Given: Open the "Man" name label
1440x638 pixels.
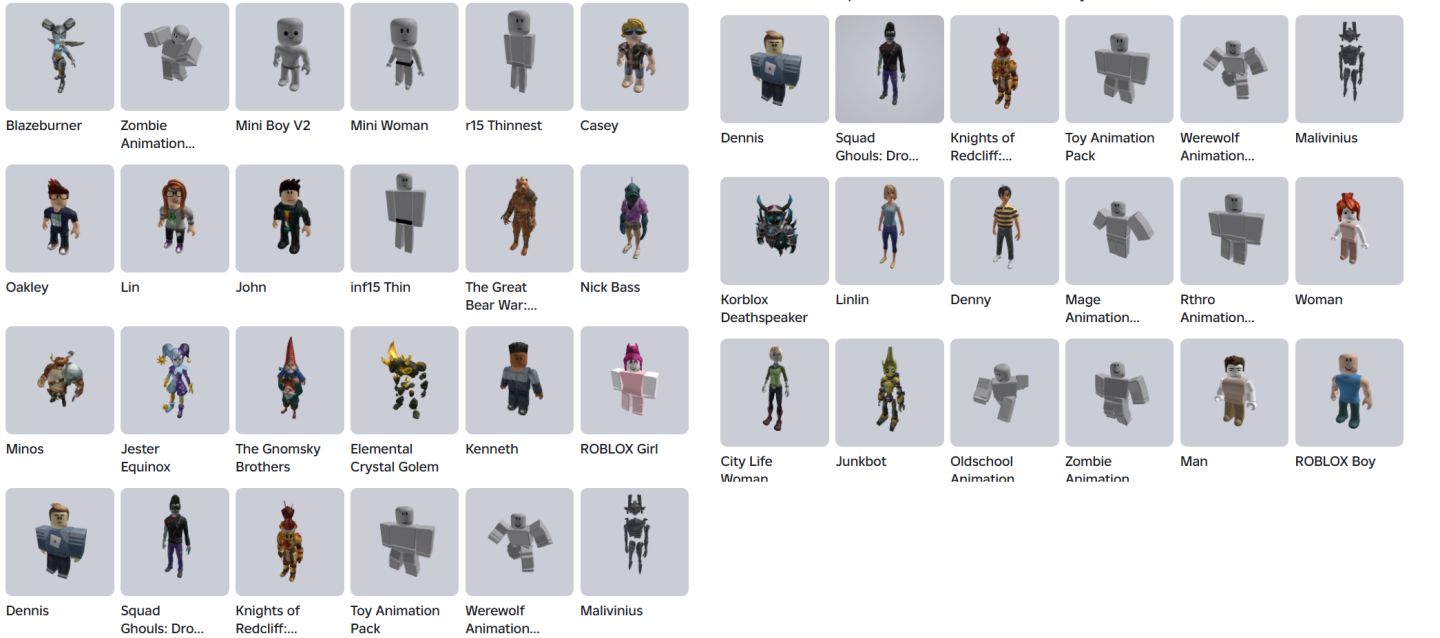Looking at the screenshot, I should [1194, 462].
